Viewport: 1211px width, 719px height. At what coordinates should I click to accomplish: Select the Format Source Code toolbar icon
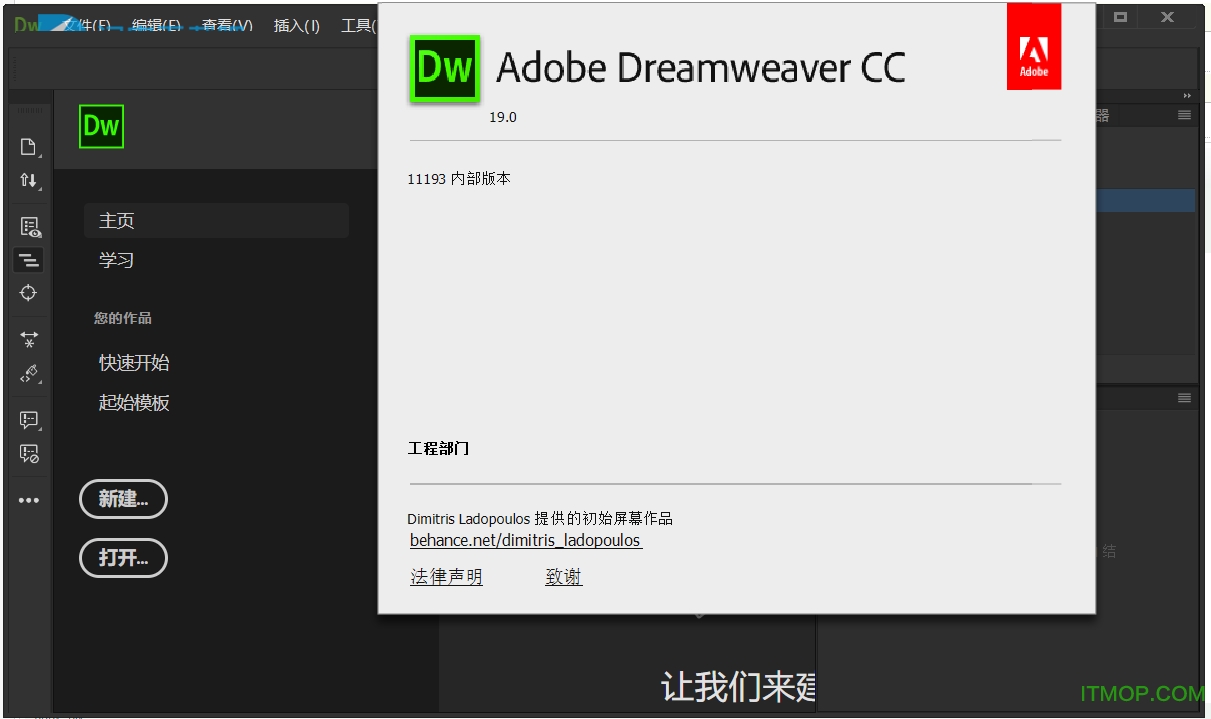[28, 259]
